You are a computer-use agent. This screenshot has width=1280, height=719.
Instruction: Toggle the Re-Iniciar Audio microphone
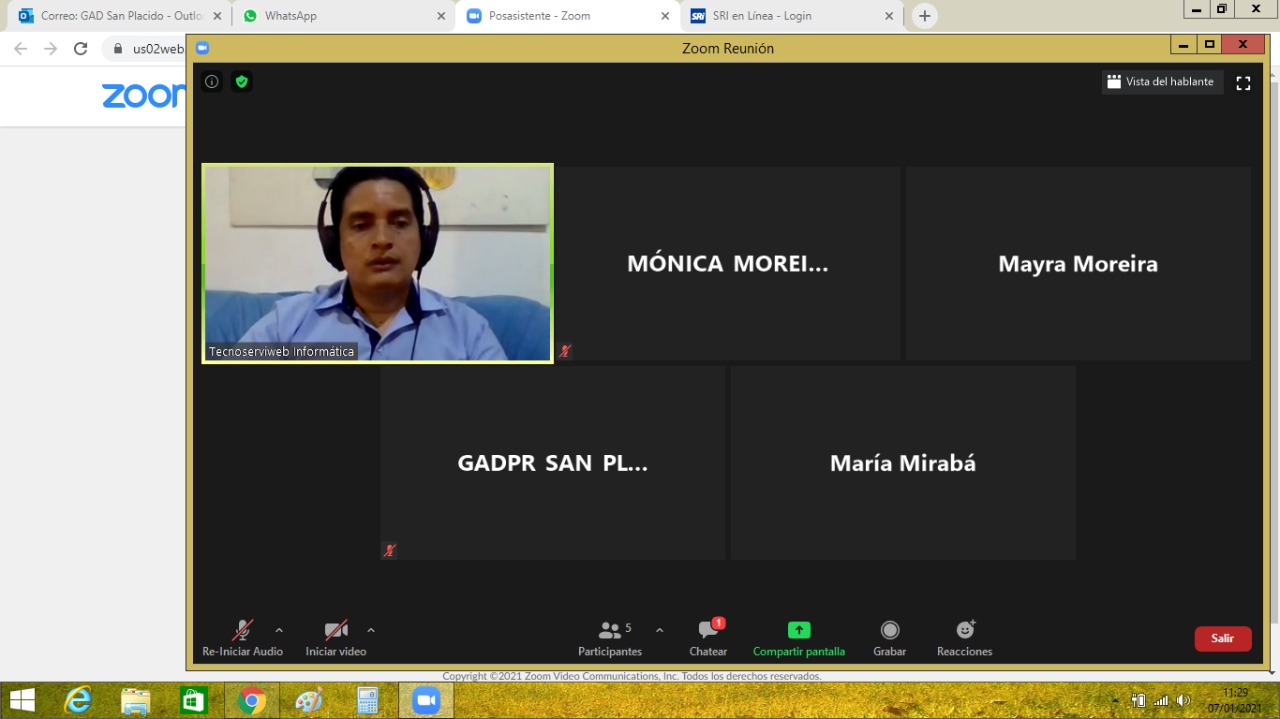point(242,638)
